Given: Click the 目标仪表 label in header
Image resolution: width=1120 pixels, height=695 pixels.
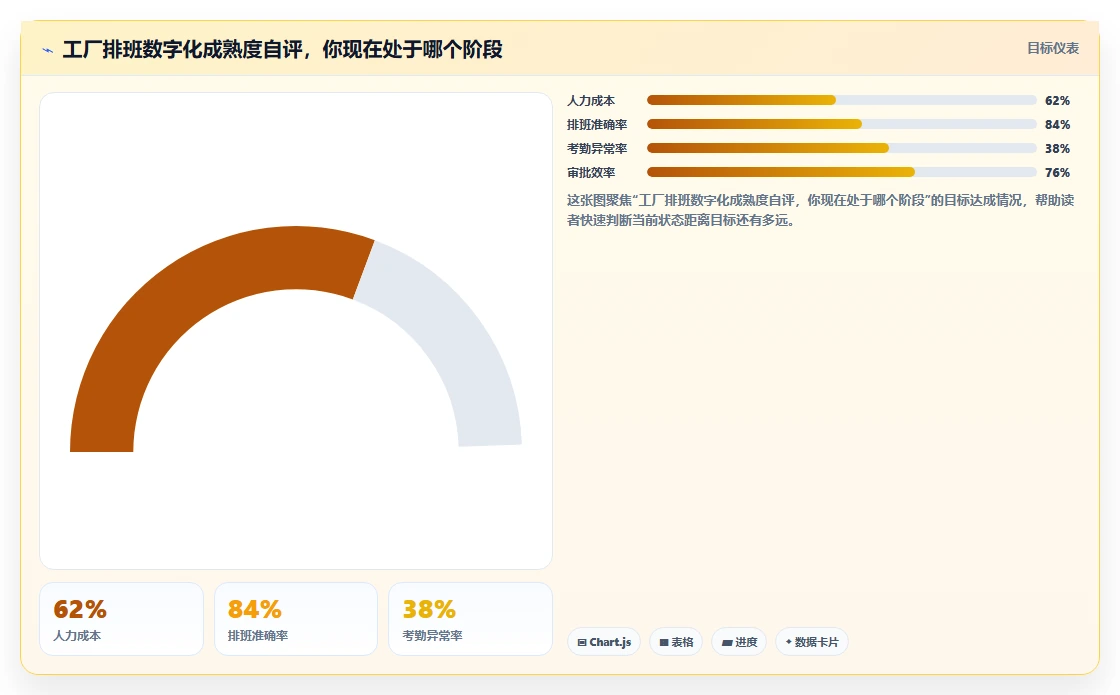Looking at the screenshot, I should 1053,49.
